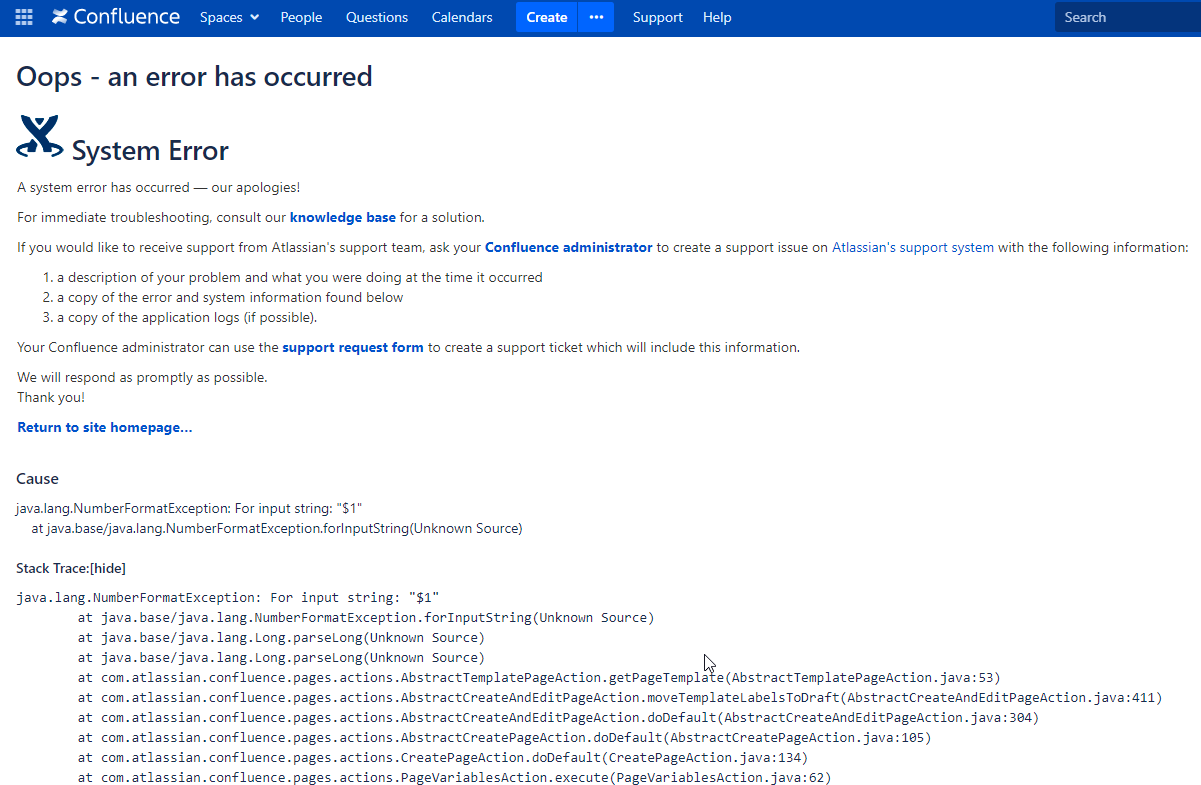Click list item 'a description of your problem'

pyautogui.click(x=299, y=277)
